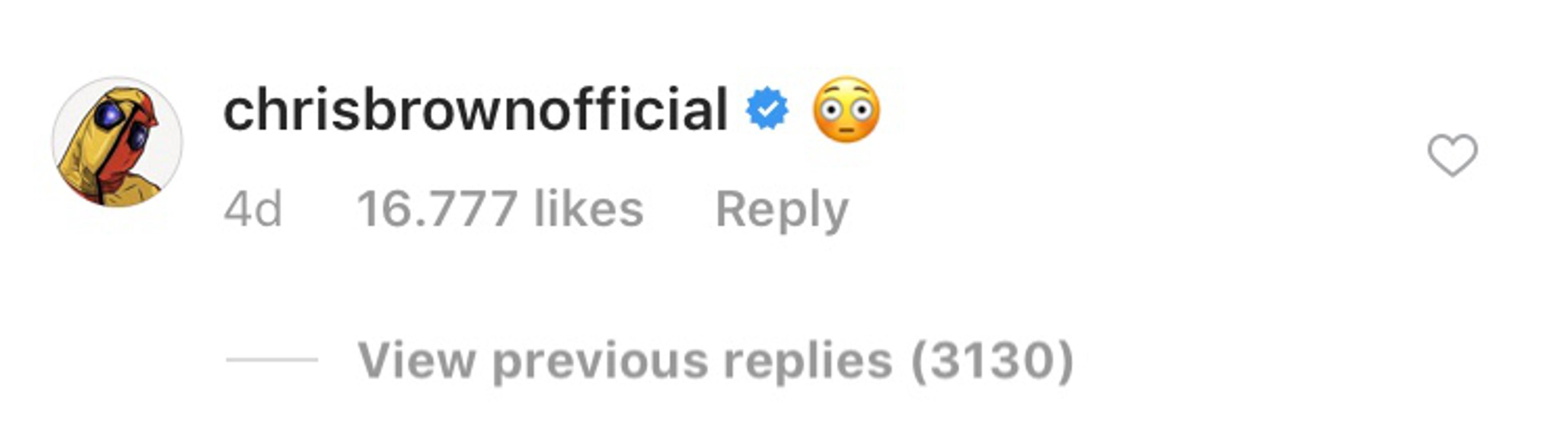This screenshot has width=1568, height=431.
Task: Open the chrisbrownofficial username link
Action: (476, 110)
